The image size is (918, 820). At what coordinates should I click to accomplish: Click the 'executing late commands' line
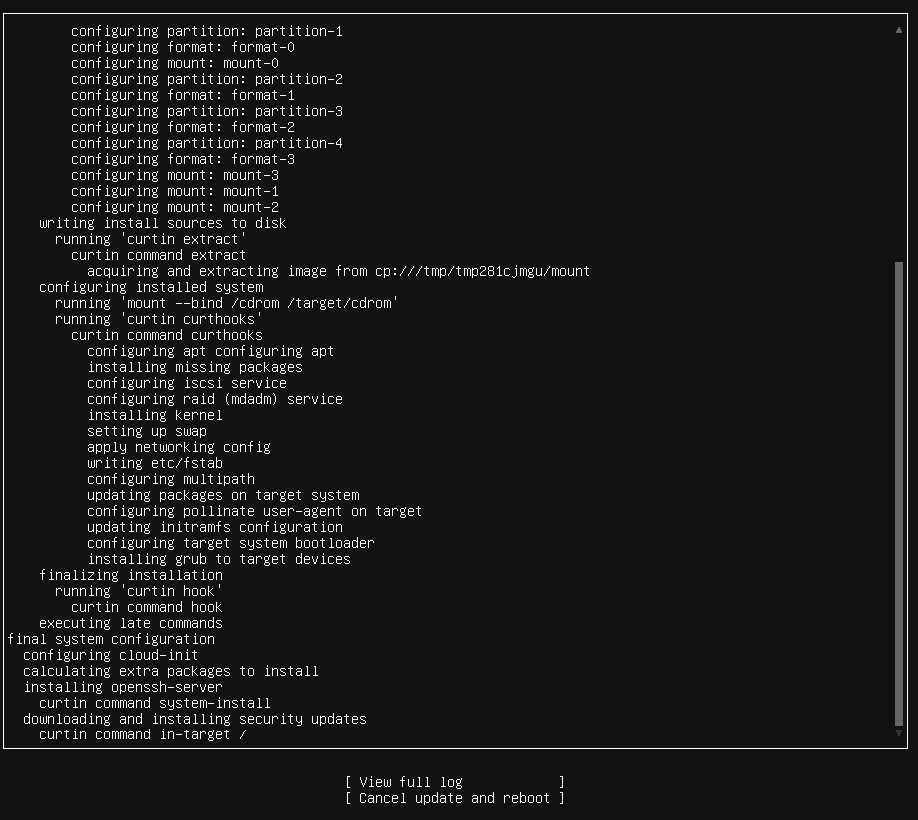(131, 623)
